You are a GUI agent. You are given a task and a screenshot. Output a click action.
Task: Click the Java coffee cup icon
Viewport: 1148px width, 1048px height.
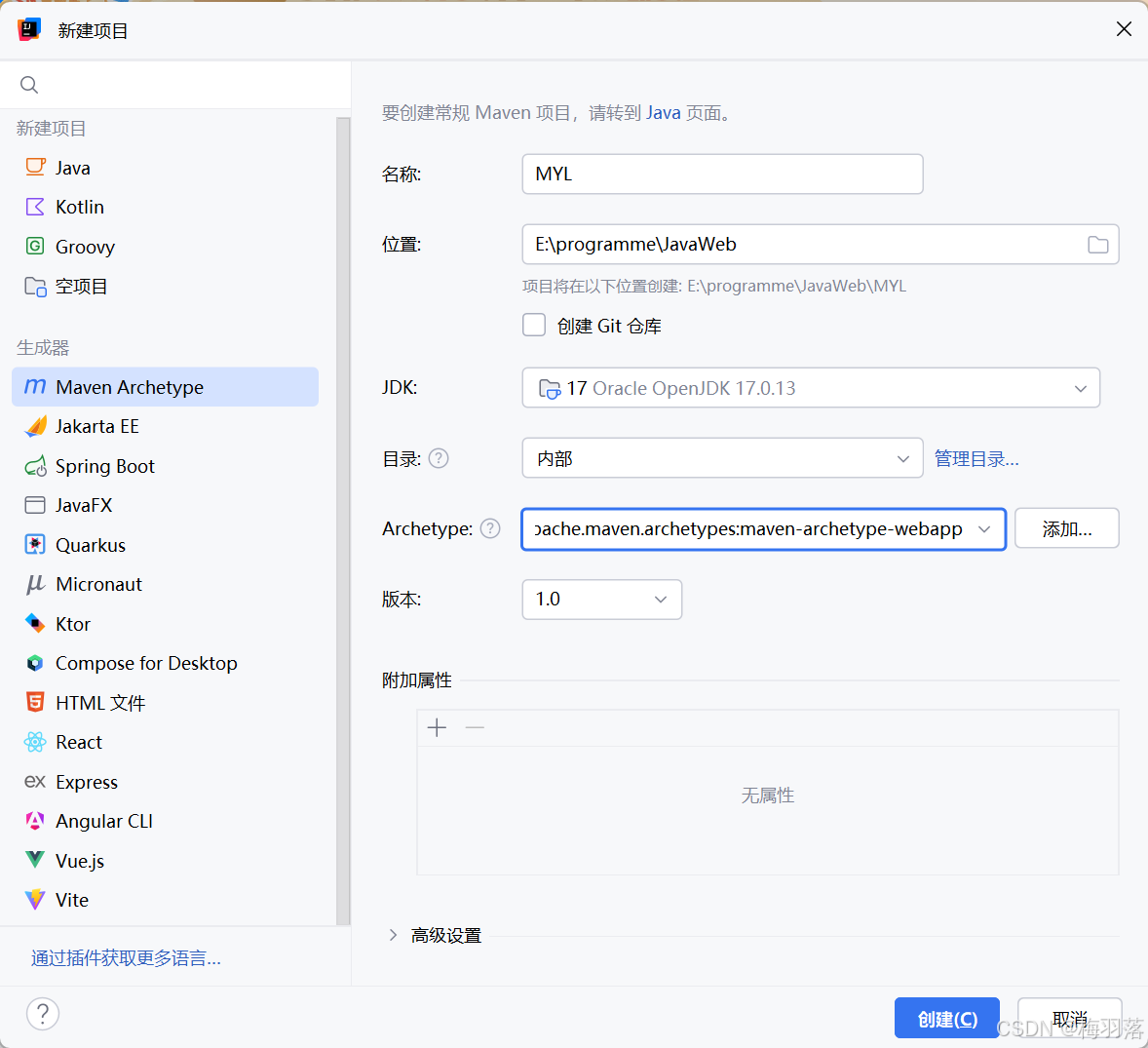[x=35, y=167]
